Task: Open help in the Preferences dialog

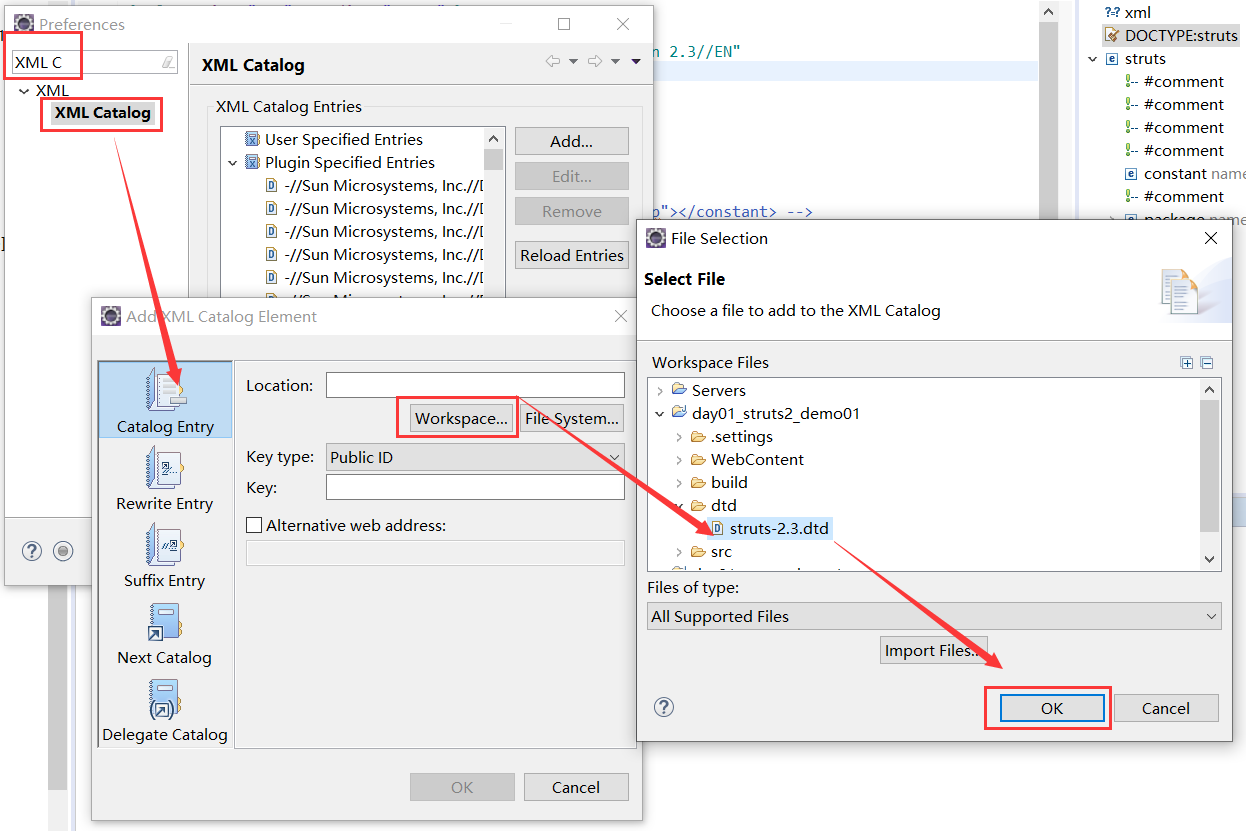Action: click(32, 551)
